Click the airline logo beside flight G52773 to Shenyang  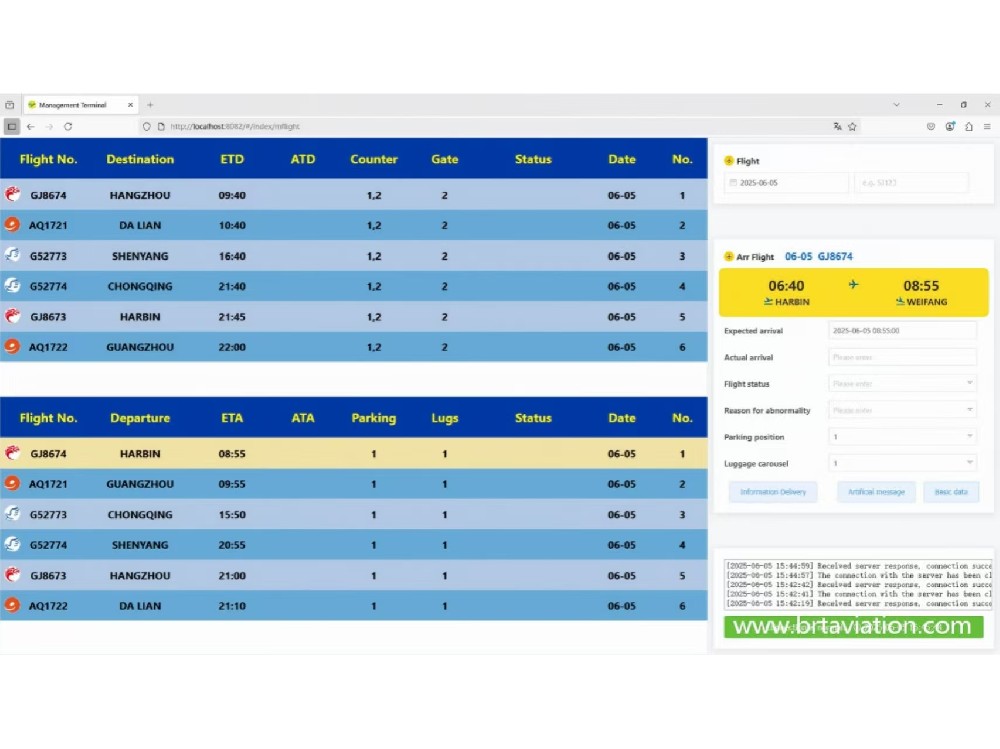pyautogui.click(x=12, y=255)
